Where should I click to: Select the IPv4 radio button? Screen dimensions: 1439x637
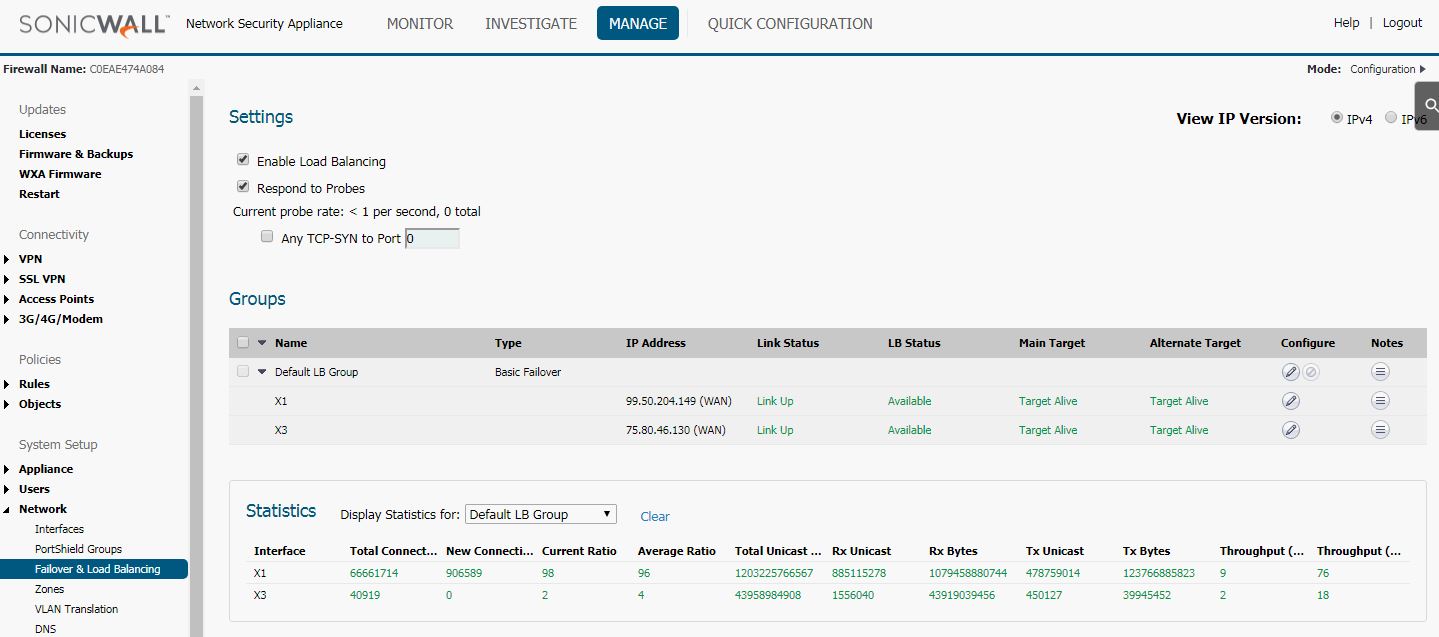point(1337,118)
